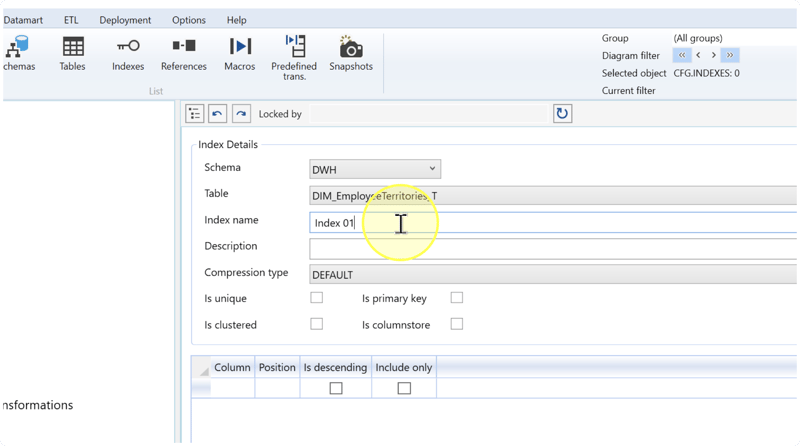Tick Is descending checkbox in column row

[x=336, y=388]
